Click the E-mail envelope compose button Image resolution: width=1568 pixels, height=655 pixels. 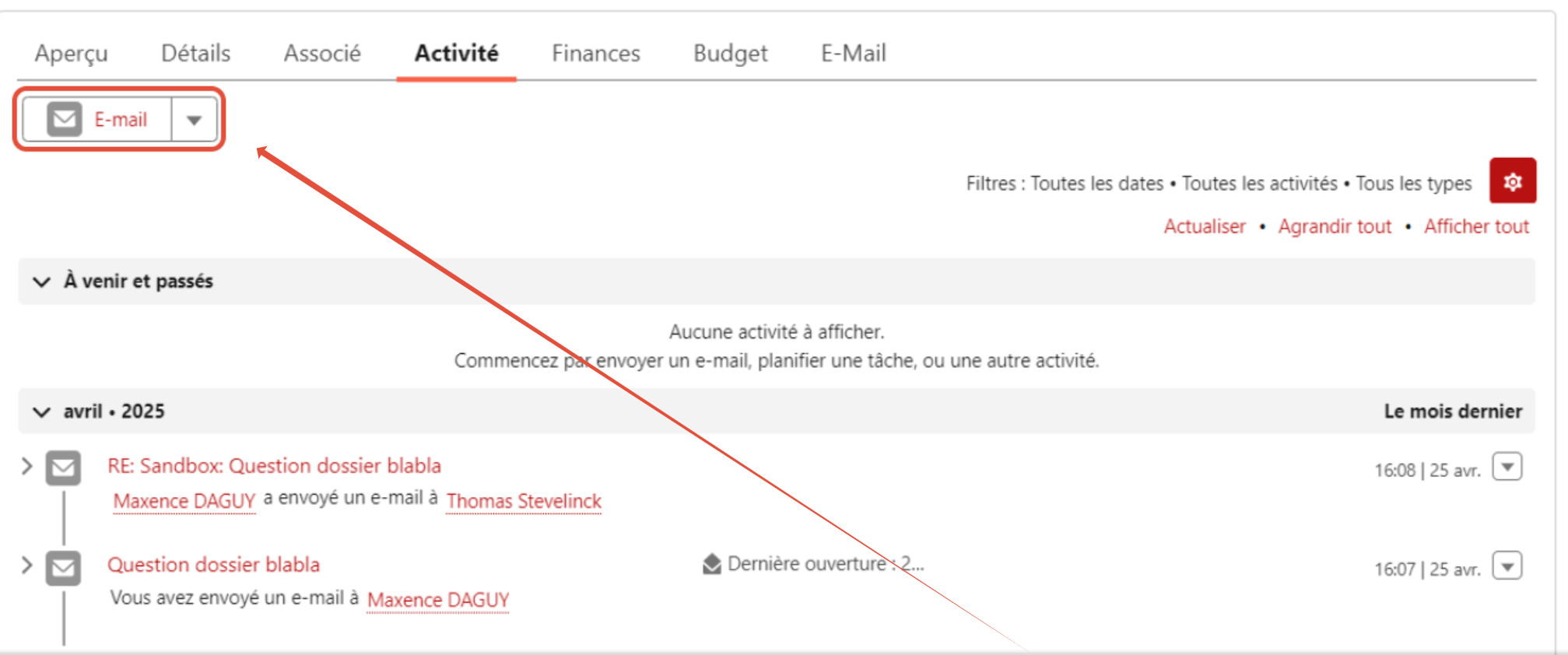click(x=97, y=120)
